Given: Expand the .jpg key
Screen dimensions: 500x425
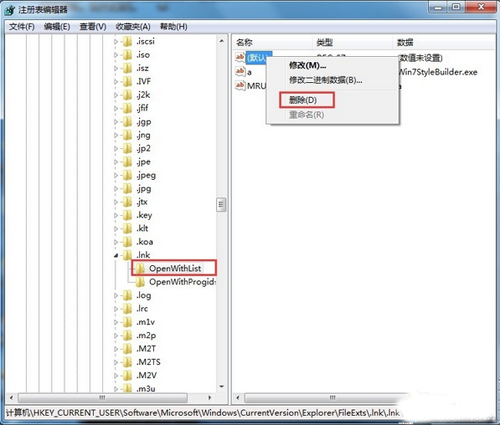Looking at the screenshot, I should click(x=116, y=189).
